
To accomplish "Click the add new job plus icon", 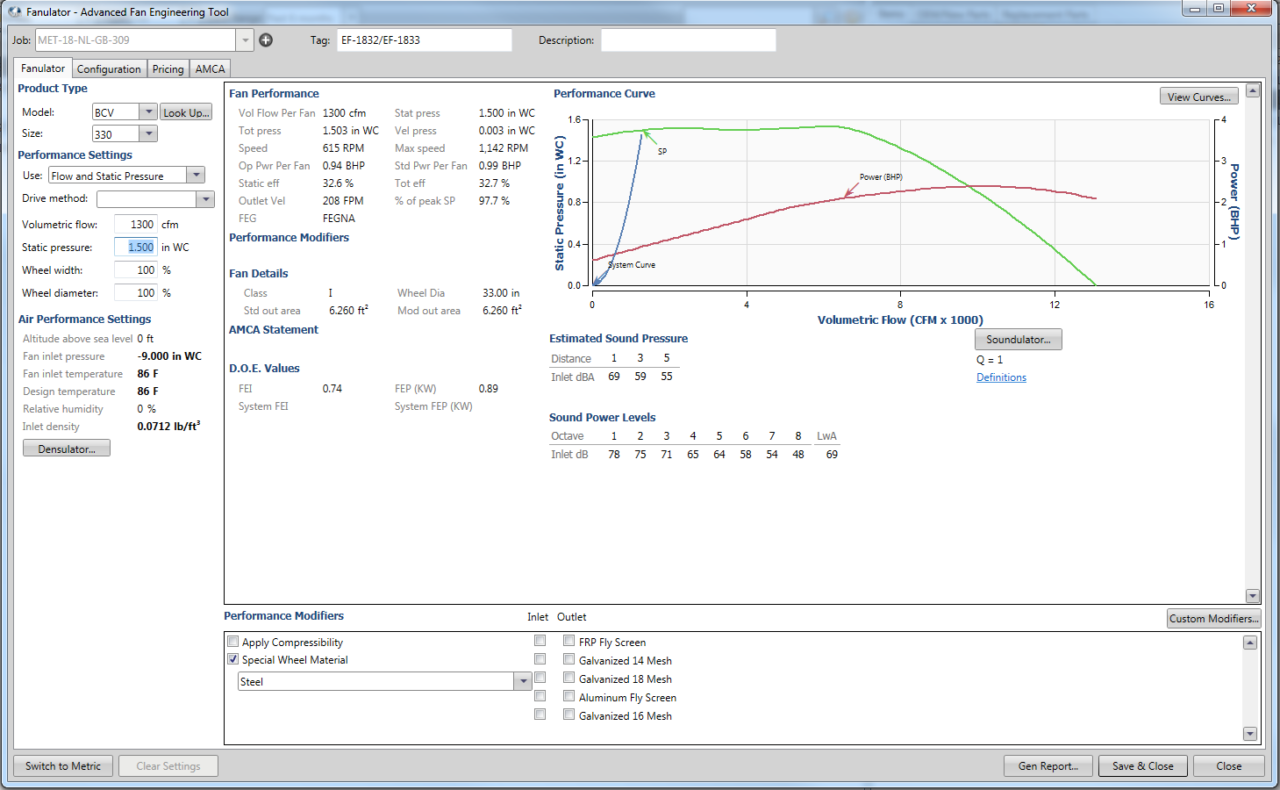I will [266, 40].
